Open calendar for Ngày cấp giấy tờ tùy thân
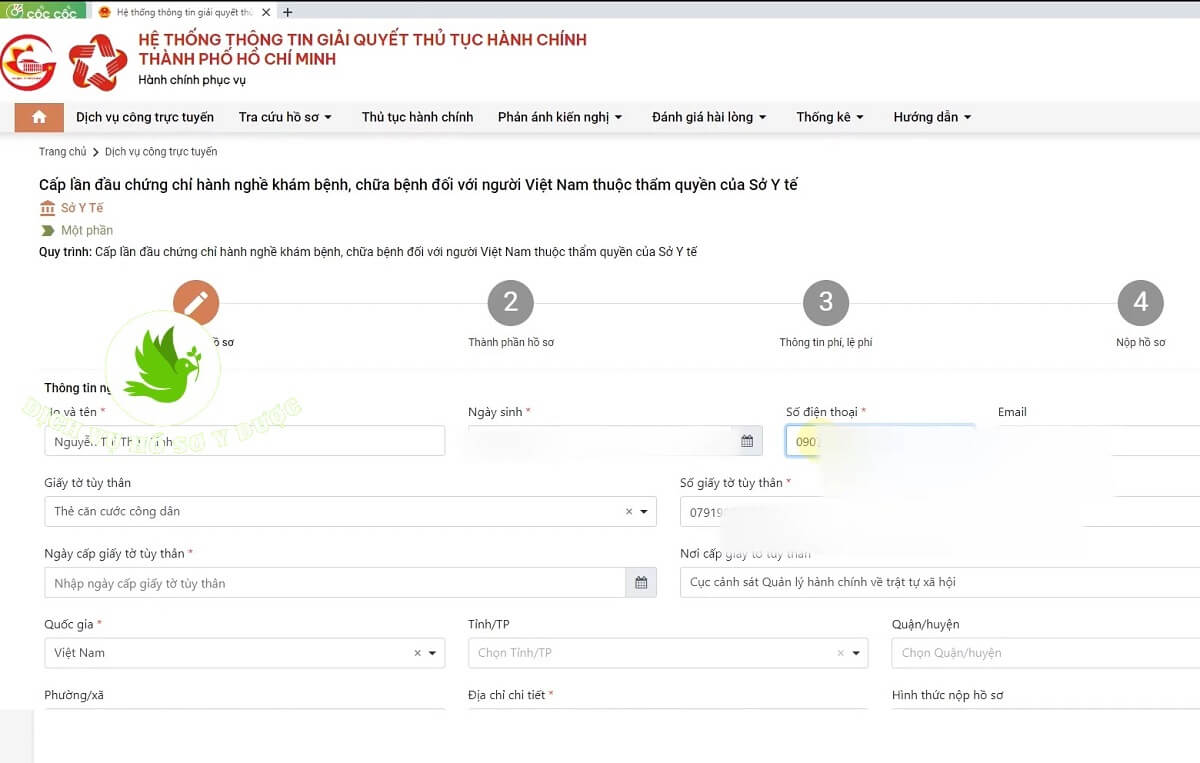 tap(641, 583)
